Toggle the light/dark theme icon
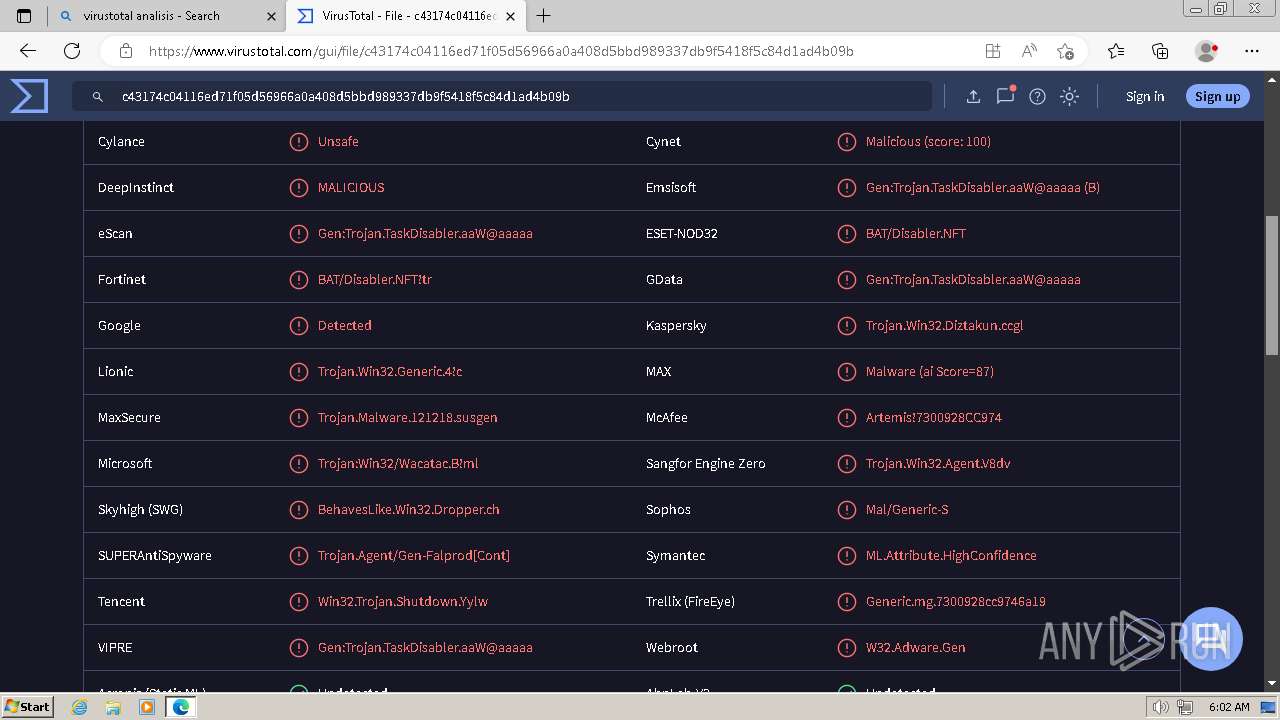This screenshot has width=1280, height=720. pos(1069,96)
